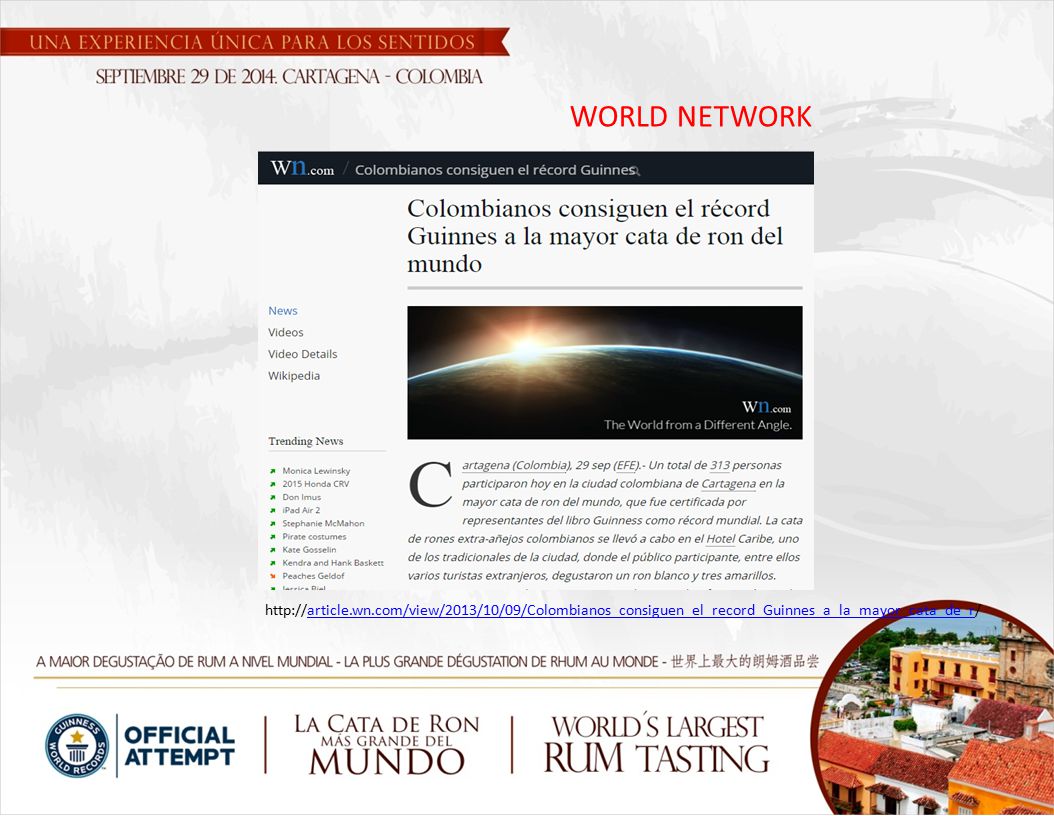Click the Trending News heading
1054x816 pixels.
coord(306,441)
